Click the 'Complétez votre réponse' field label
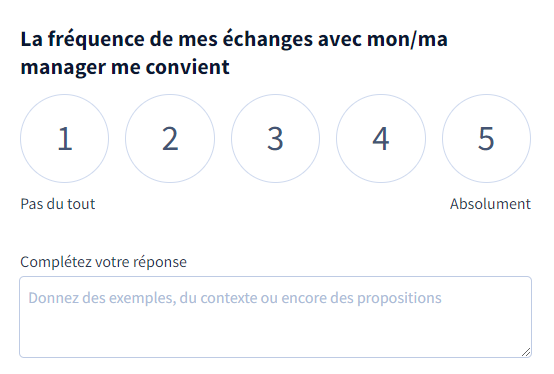Screen dimensions: 554x374 [x=104, y=262]
